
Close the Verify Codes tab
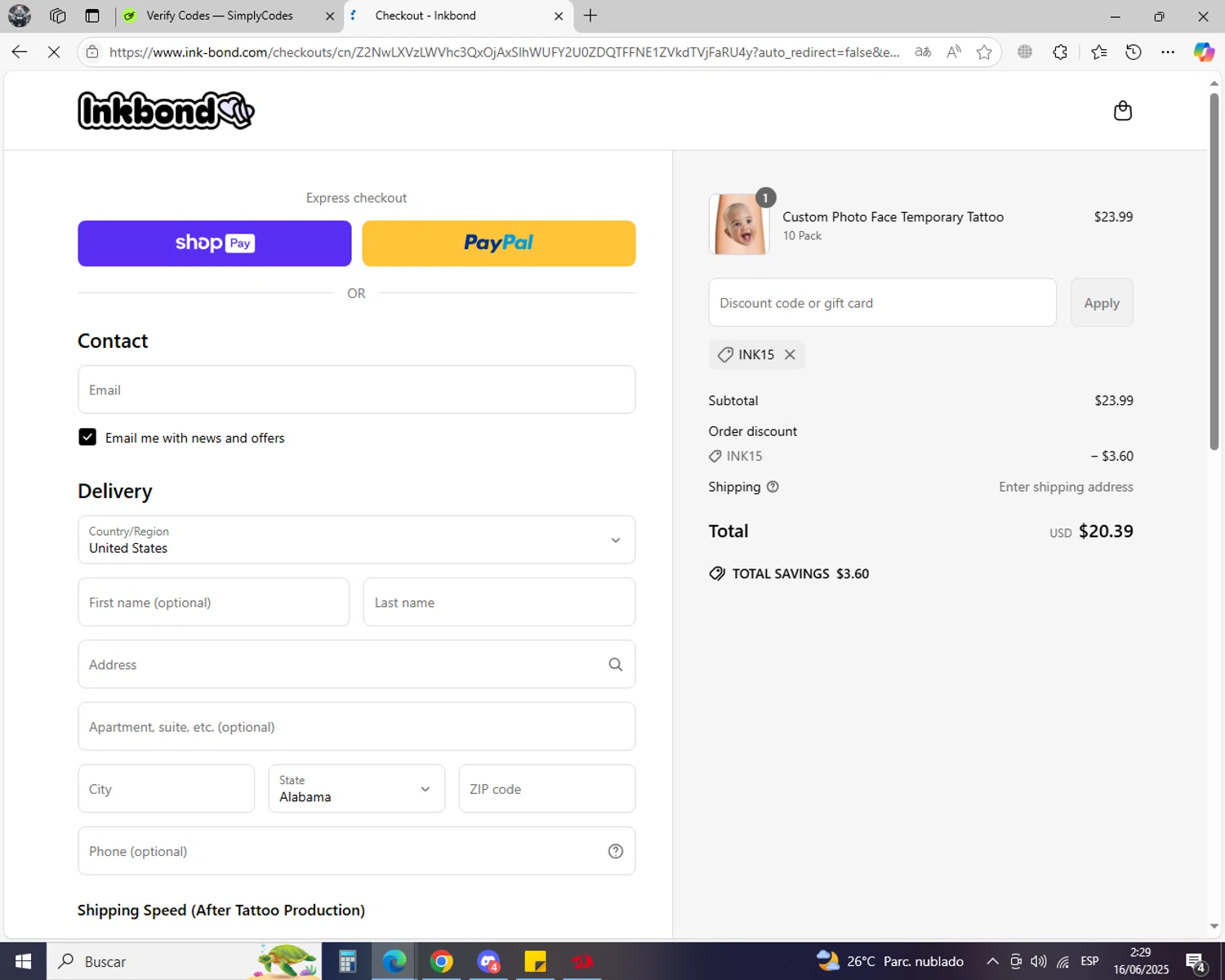(329, 16)
